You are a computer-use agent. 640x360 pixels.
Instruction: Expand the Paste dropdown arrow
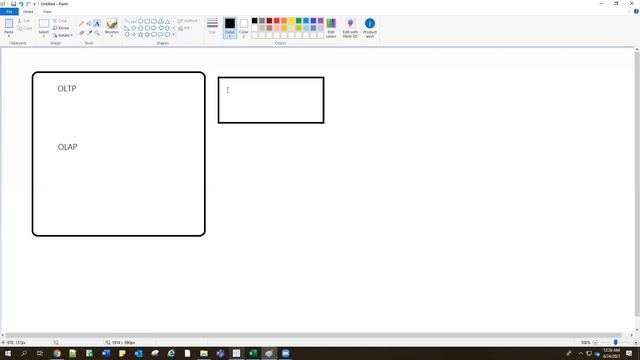[x=9, y=36]
